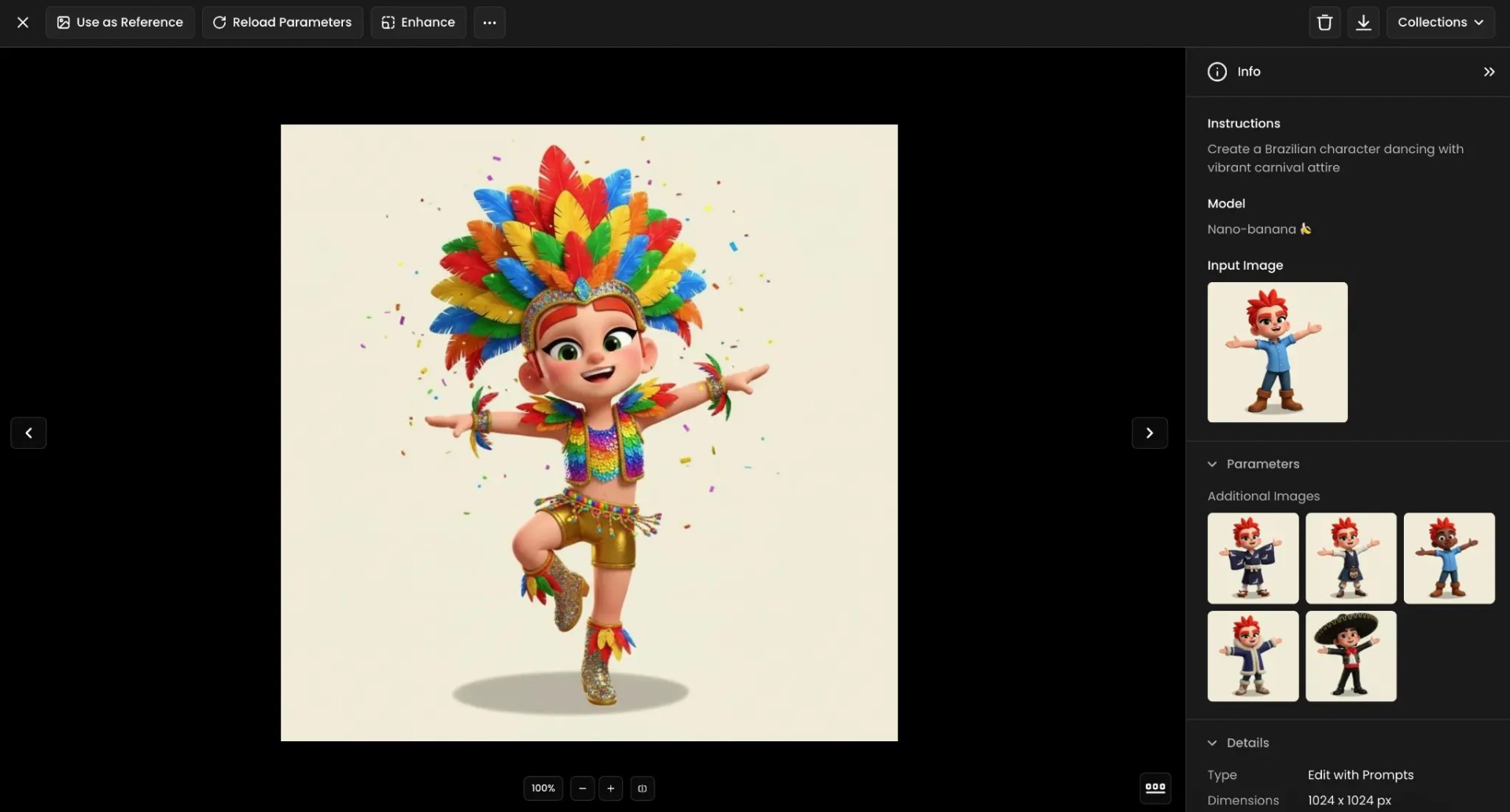Select the sombrero character thumbnail
Image resolution: width=1510 pixels, height=812 pixels.
coord(1350,656)
